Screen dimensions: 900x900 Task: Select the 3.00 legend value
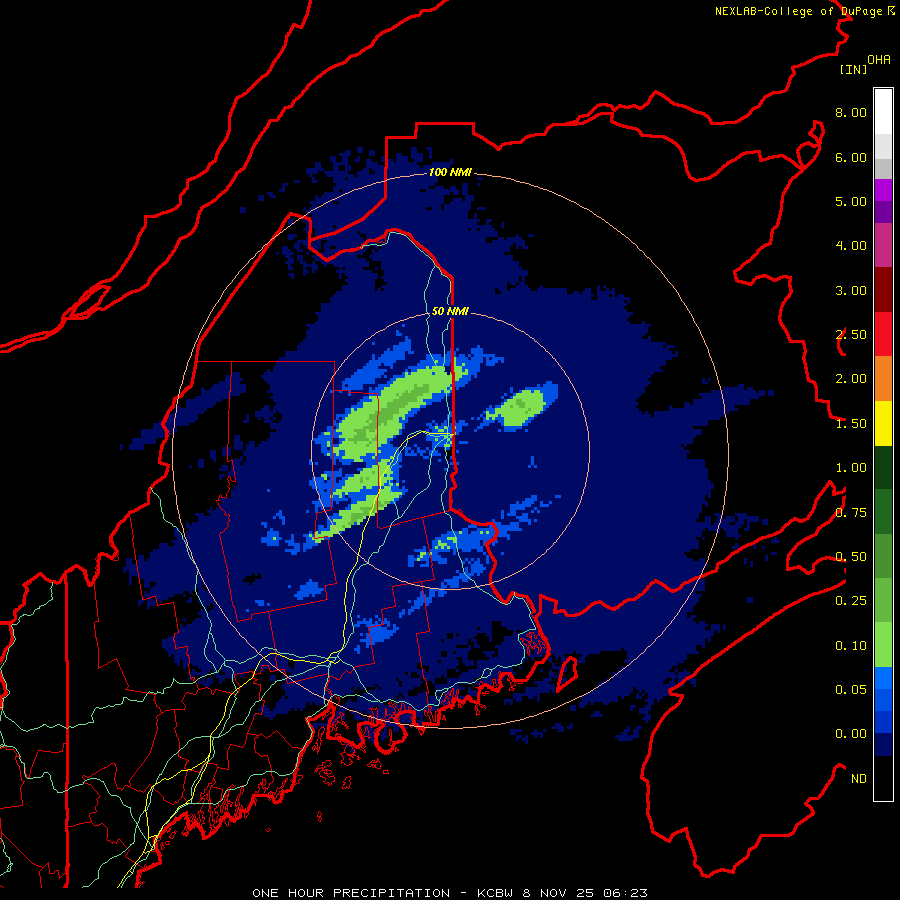pos(851,290)
